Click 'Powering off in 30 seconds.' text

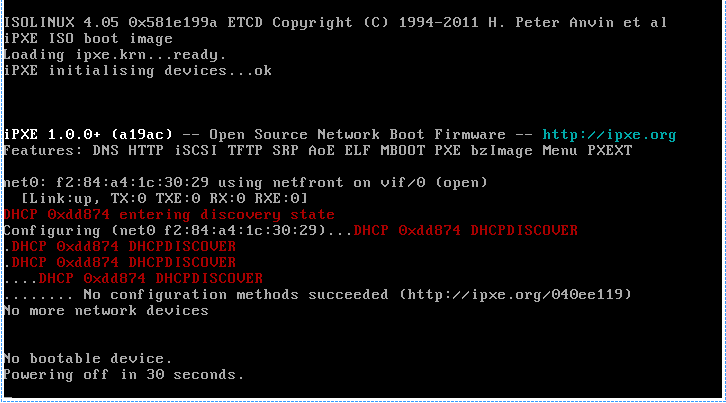(x=124, y=375)
